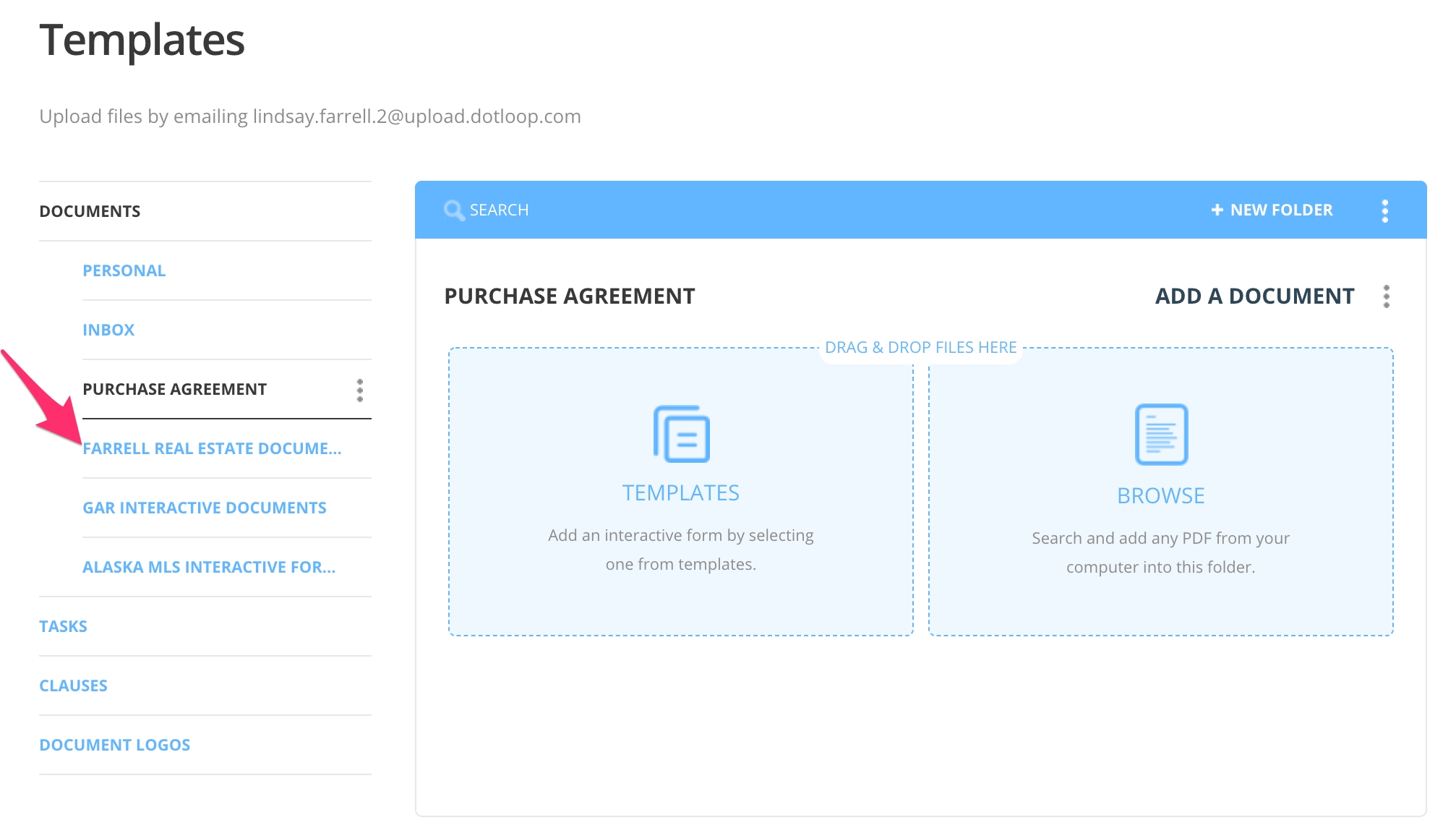Click the upload email address text
Image resolution: width=1456 pixels, height=833 pixels.
click(417, 116)
